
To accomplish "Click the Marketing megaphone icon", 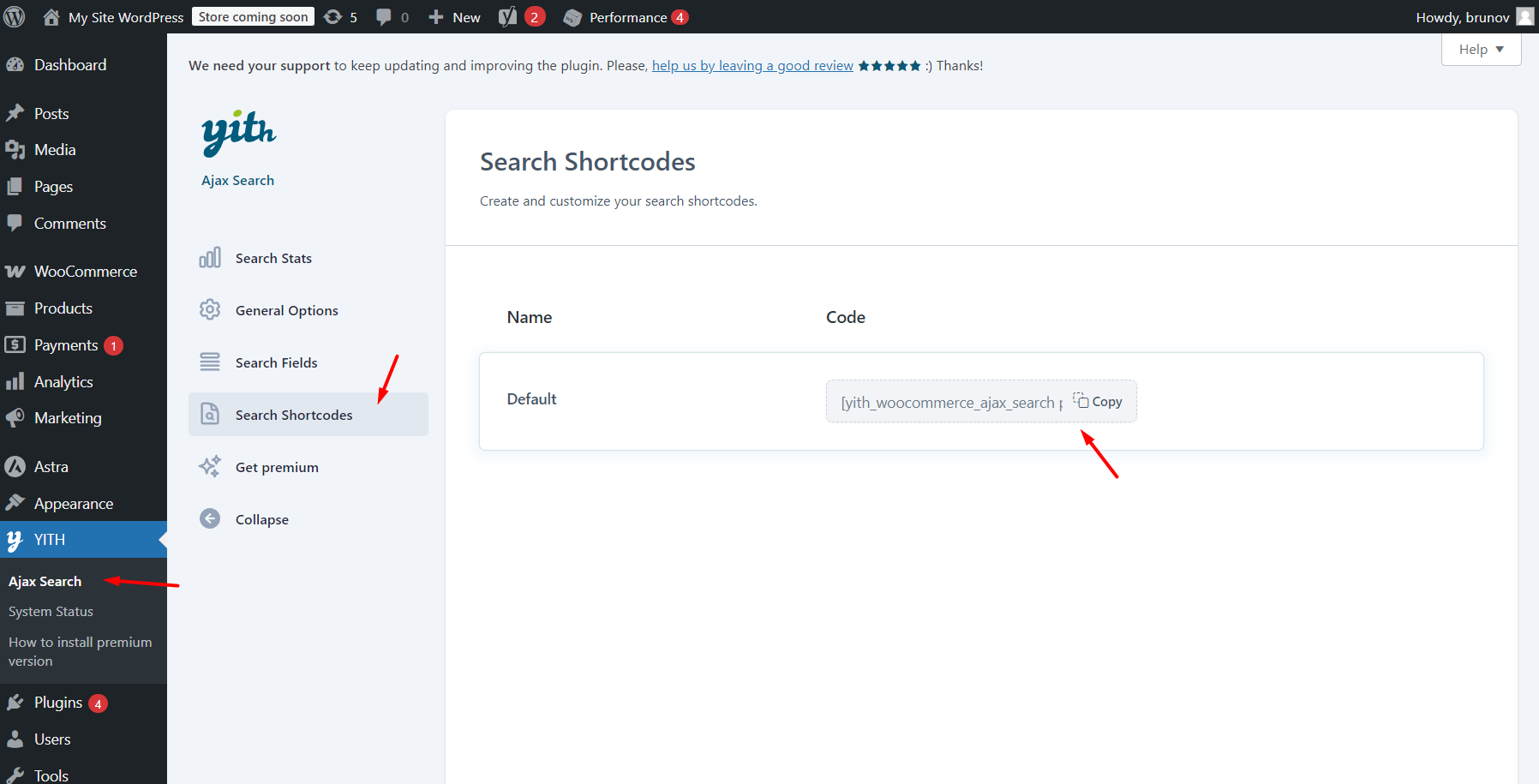I will (x=15, y=418).
